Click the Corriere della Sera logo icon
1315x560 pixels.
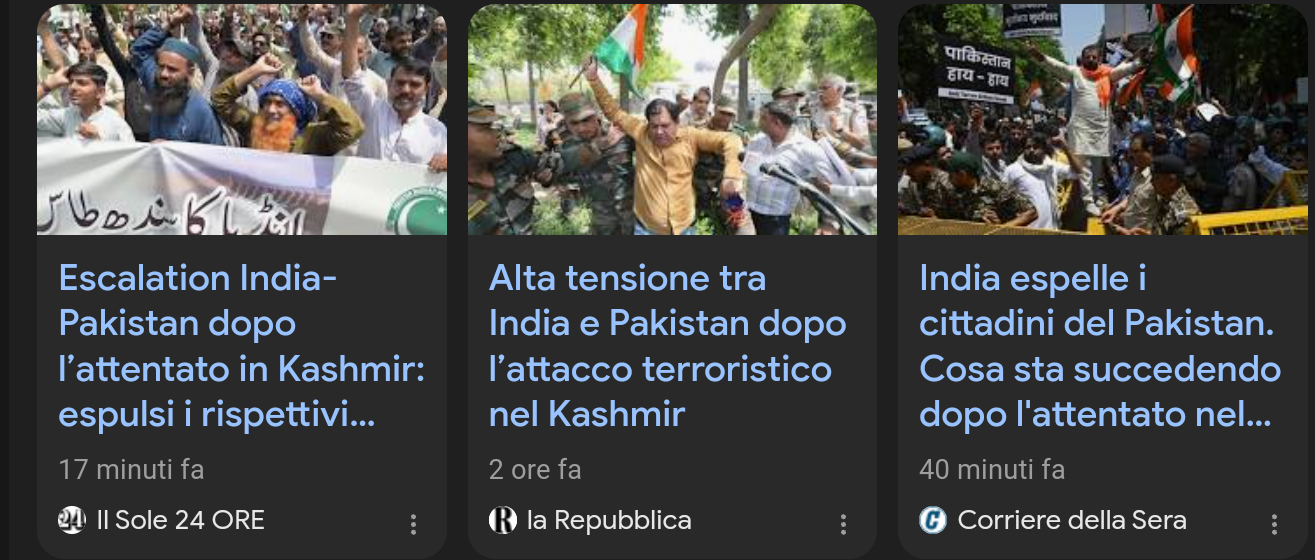click(x=933, y=520)
